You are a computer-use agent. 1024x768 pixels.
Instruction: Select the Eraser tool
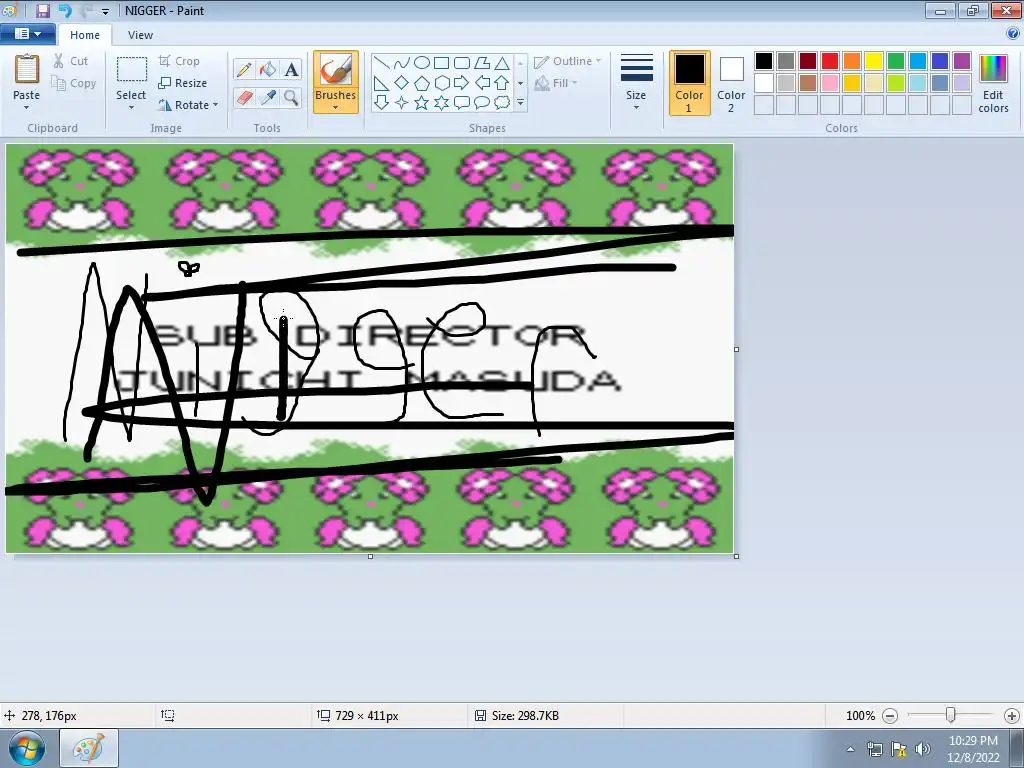click(244, 98)
